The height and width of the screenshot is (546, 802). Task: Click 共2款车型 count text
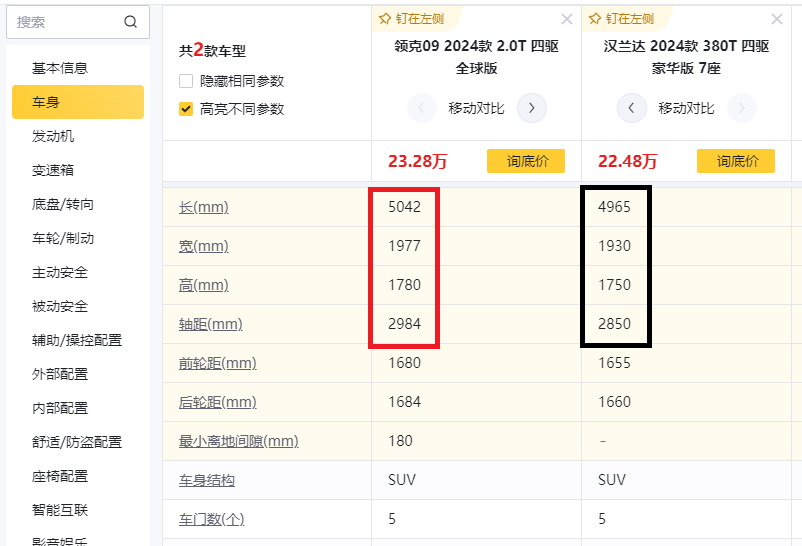[212, 50]
